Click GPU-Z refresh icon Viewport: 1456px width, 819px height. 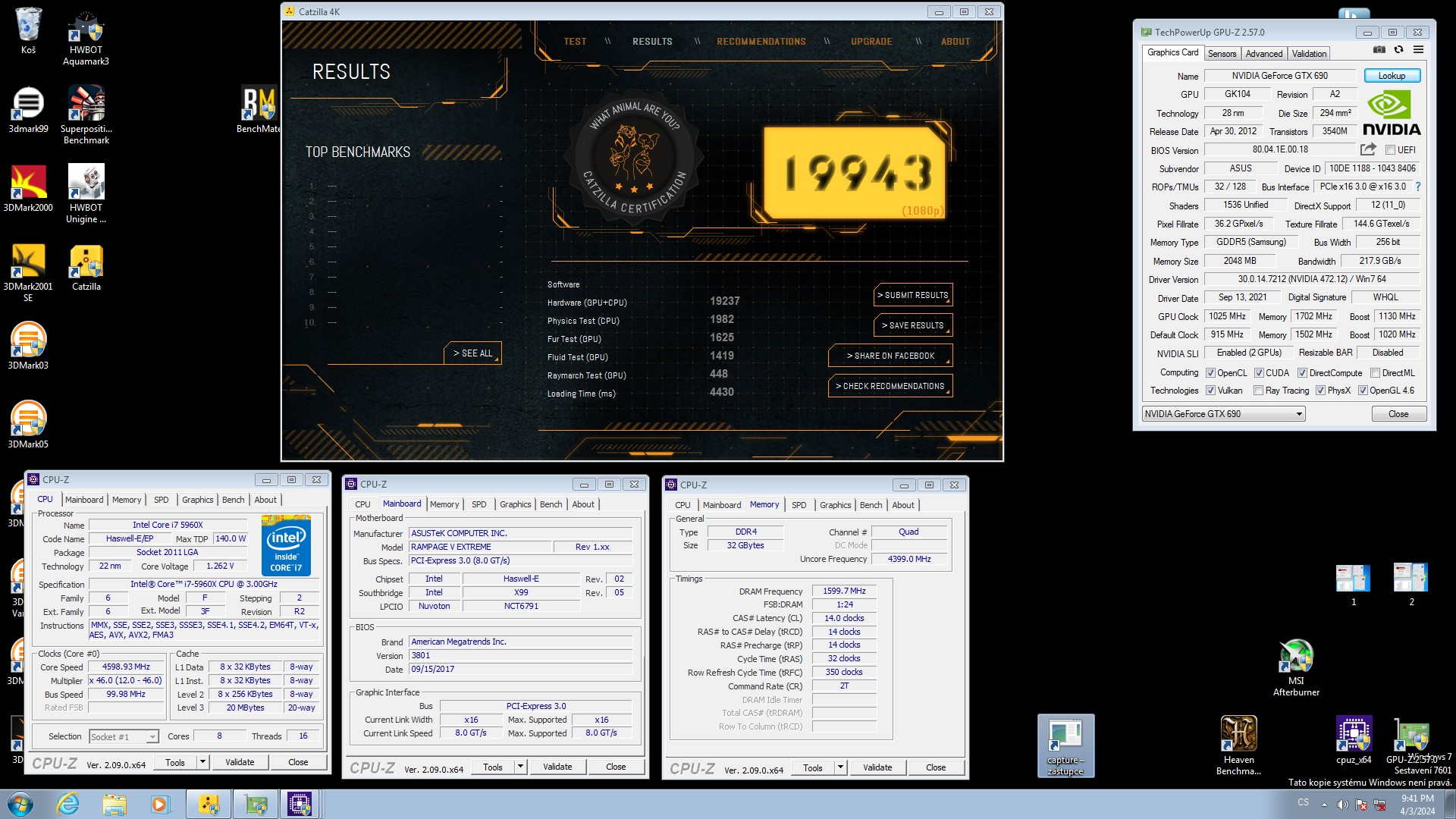click(x=1398, y=50)
